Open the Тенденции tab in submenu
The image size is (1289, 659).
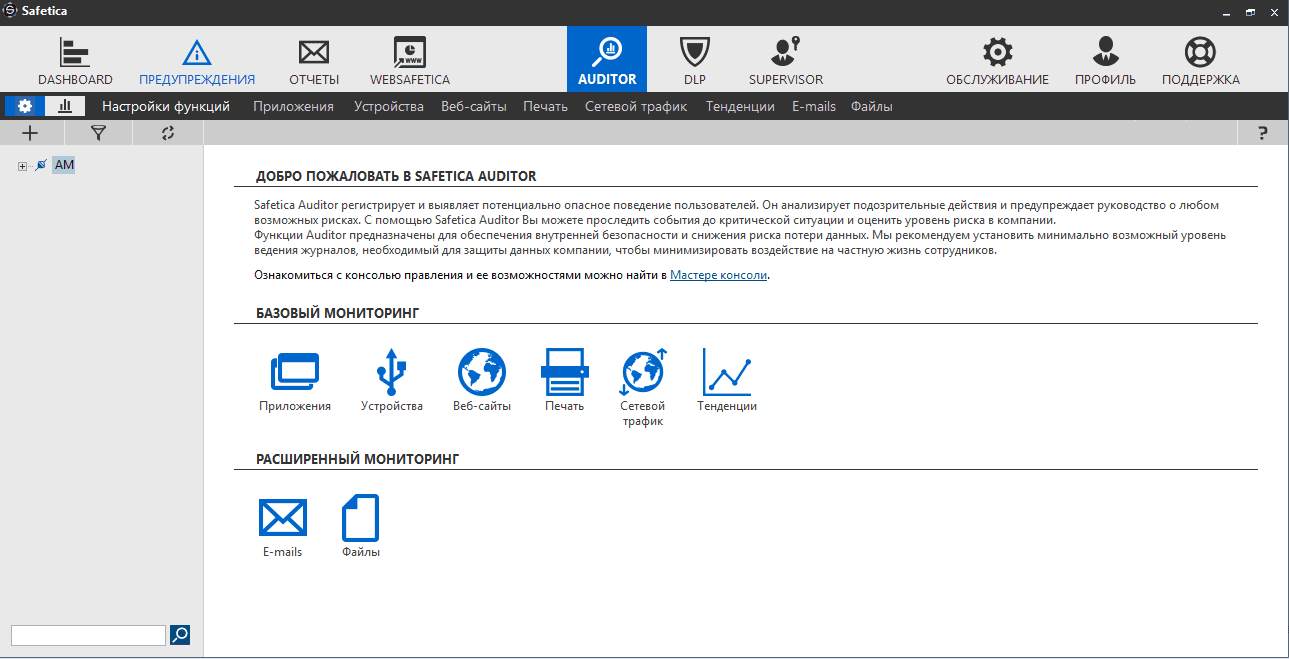point(740,106)
